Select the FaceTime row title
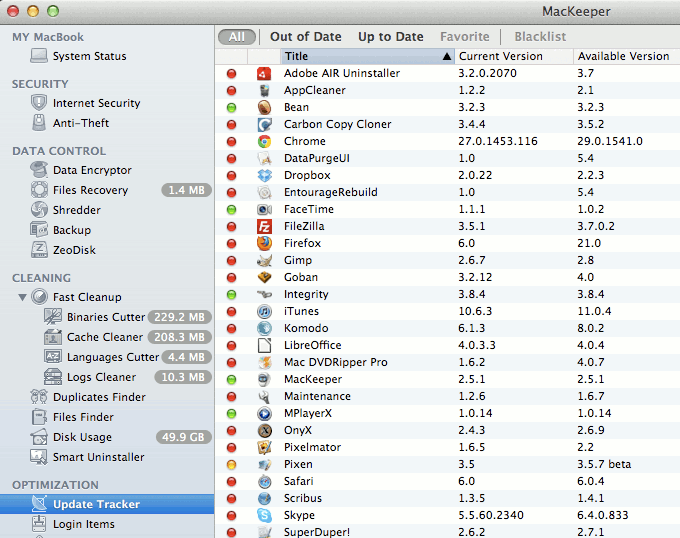This screenshot has width=680, height=538. point(309,209)
